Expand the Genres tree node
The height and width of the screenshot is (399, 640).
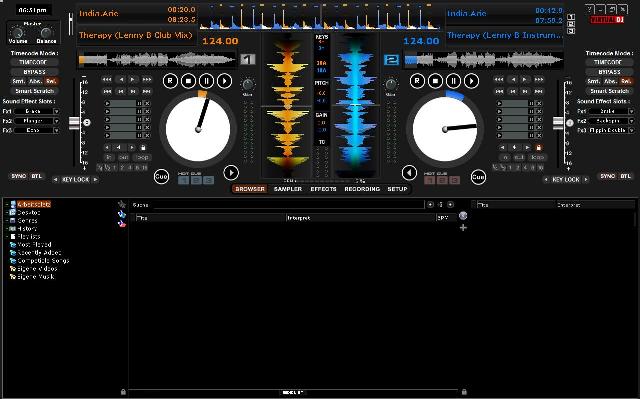click(x=7, y=220)
